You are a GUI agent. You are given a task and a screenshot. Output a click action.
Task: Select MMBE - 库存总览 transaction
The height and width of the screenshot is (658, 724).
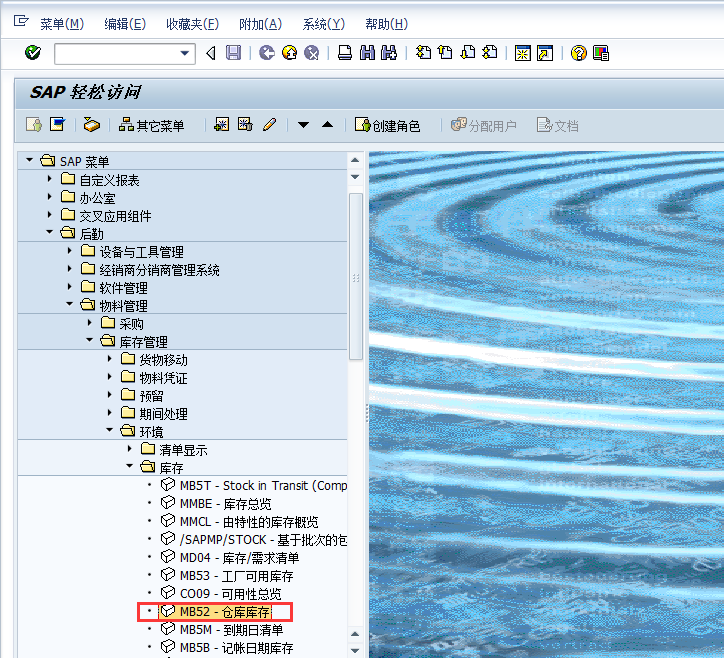(x=225, y=504)
